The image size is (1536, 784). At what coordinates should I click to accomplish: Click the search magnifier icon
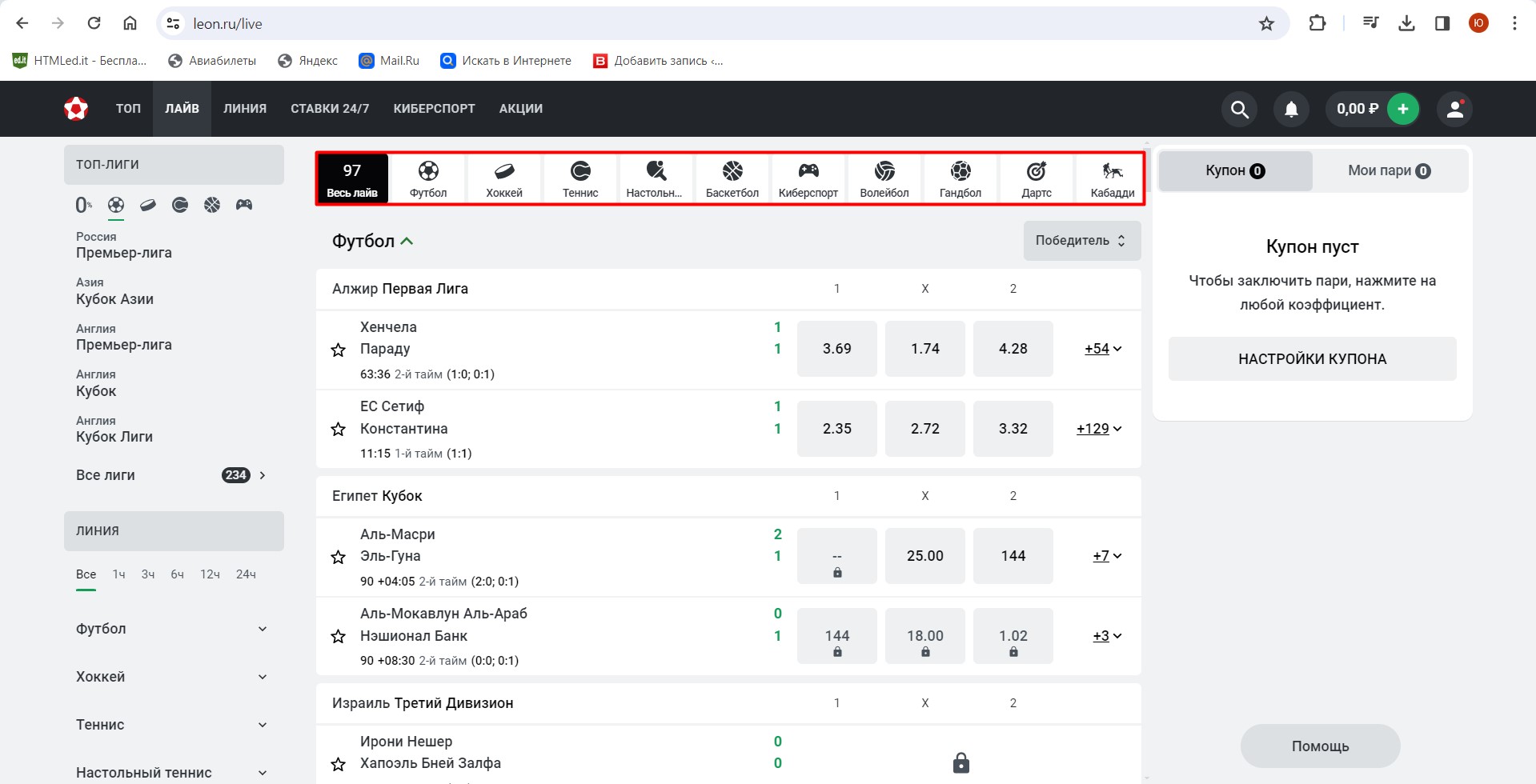(1239, 110)
